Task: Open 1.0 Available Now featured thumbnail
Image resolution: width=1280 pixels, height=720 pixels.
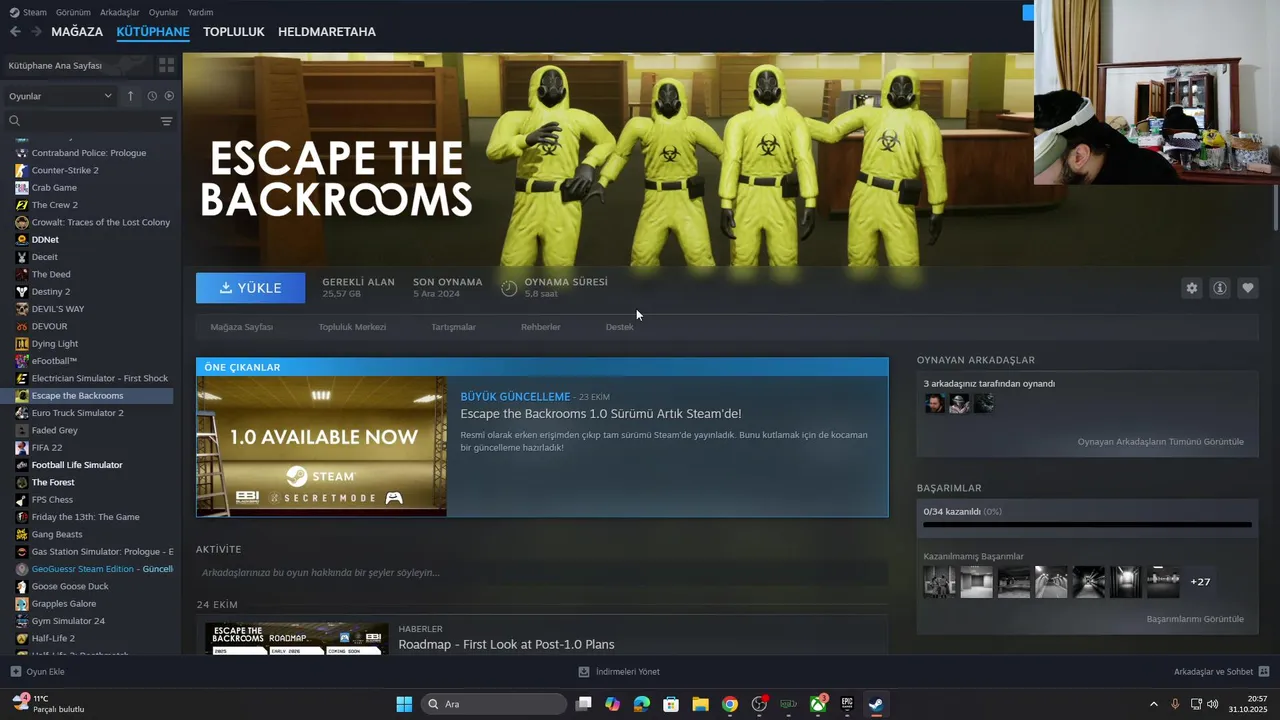Action: (322, 446)
